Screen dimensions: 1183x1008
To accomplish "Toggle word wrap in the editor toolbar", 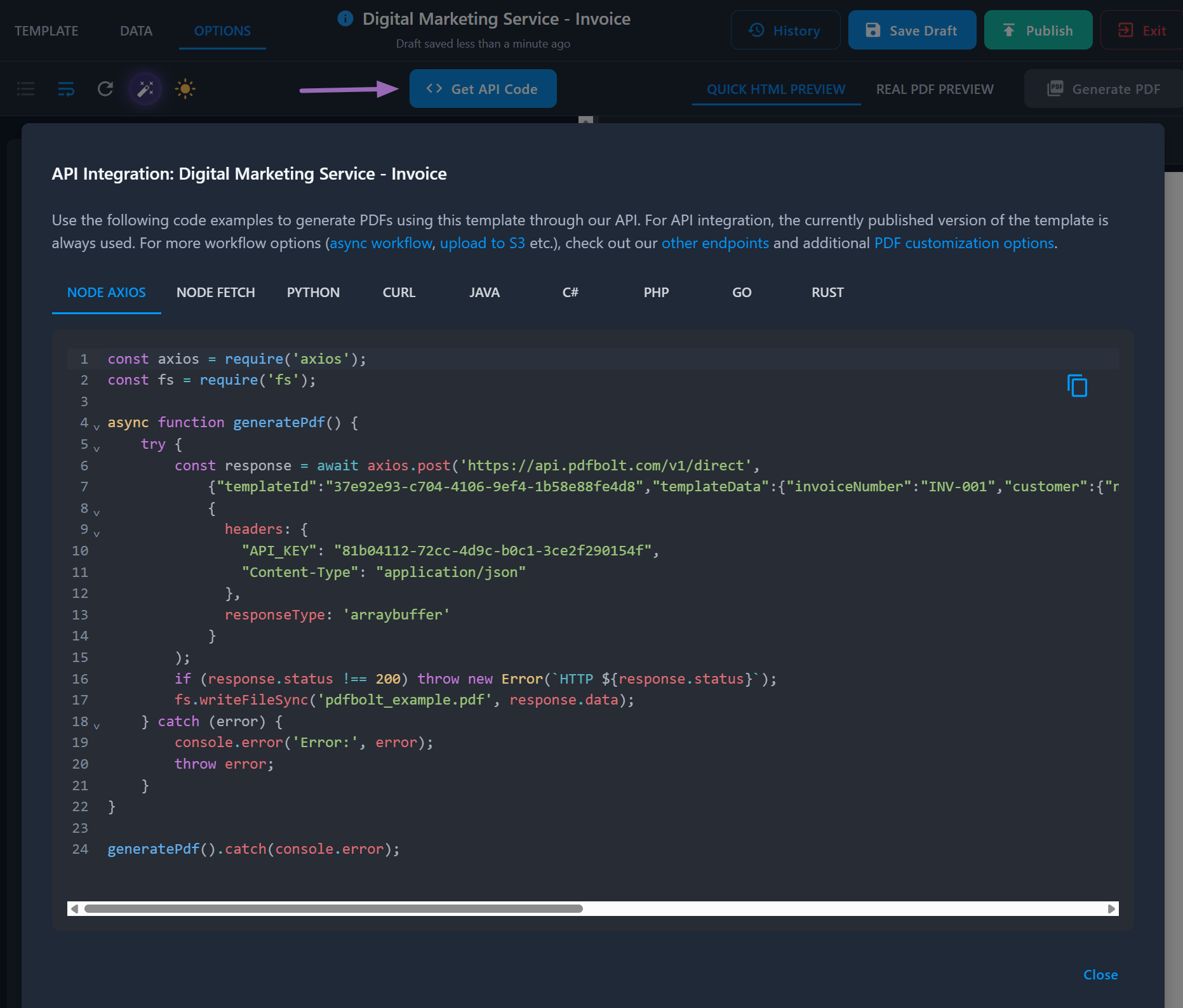I will click(x=65, y=89).
